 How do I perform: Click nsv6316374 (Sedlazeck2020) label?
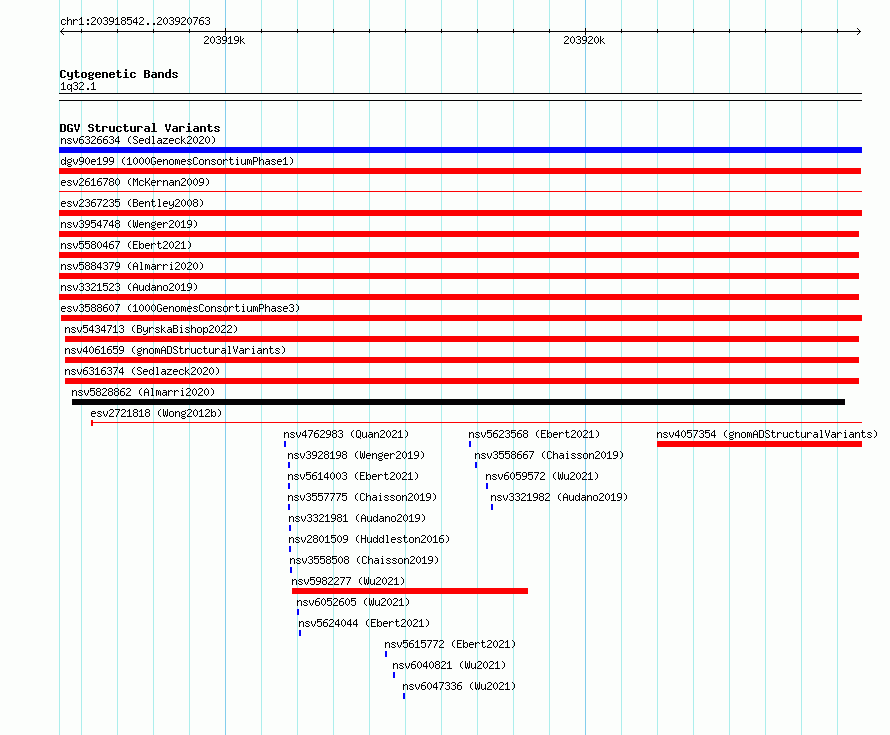point(142,371)
